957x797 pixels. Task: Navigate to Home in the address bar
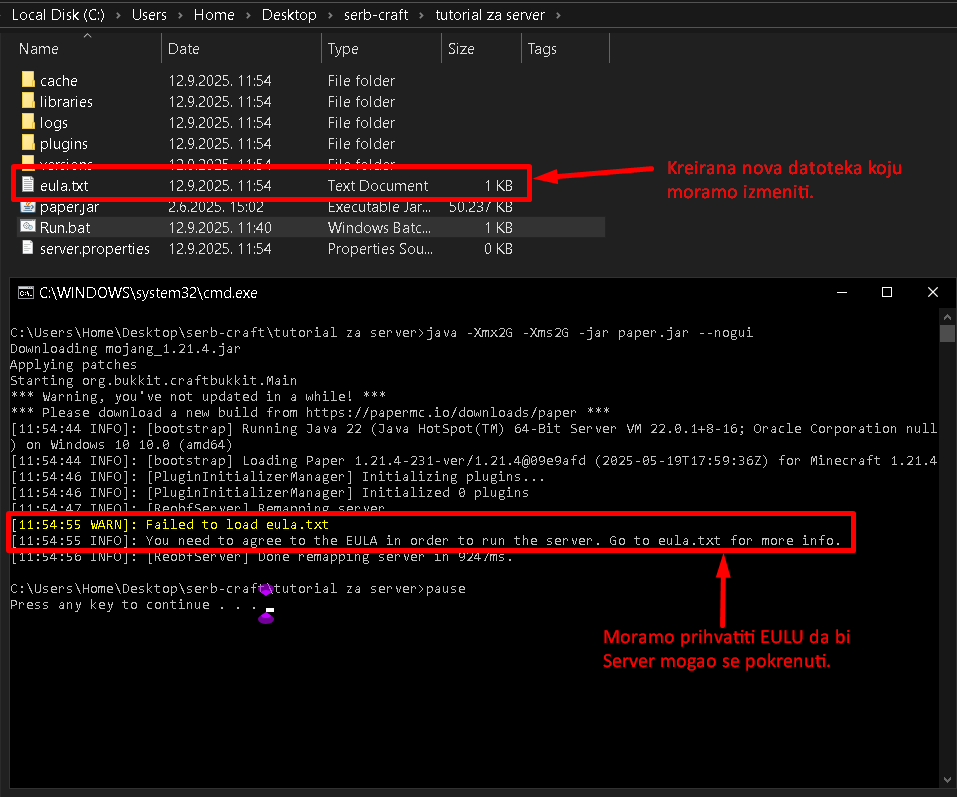pos(214,15)
